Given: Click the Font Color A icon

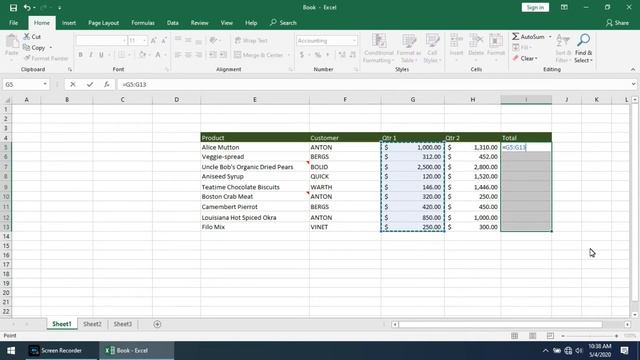Looking at the screenshot, I should pos(158,55).
